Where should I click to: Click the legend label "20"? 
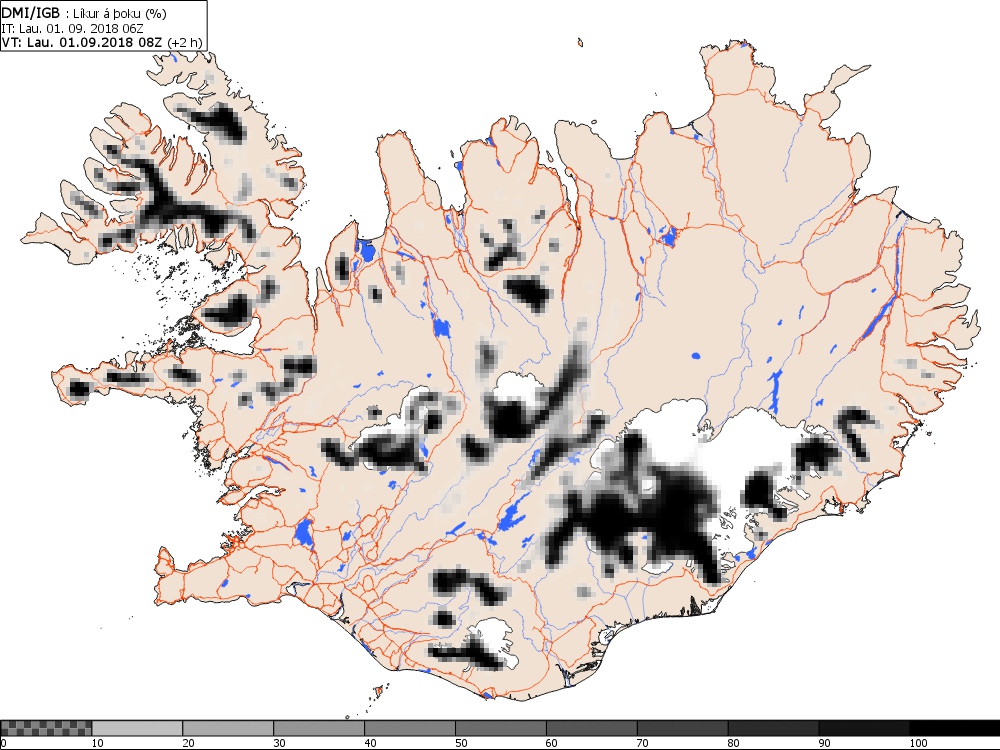(188, 743)
